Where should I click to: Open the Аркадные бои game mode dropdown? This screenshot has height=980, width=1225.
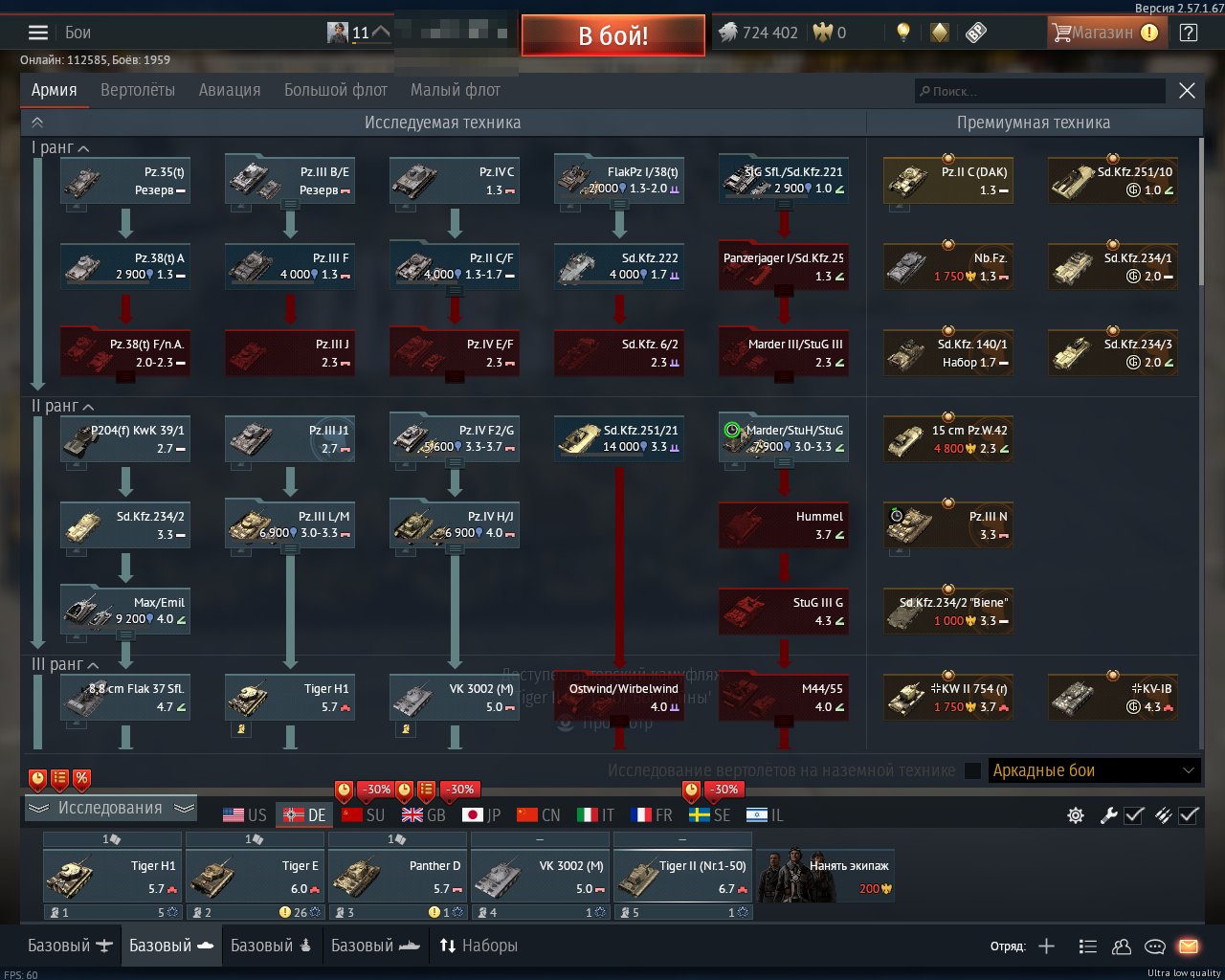pyautogui.click(x=1094, y=770)
